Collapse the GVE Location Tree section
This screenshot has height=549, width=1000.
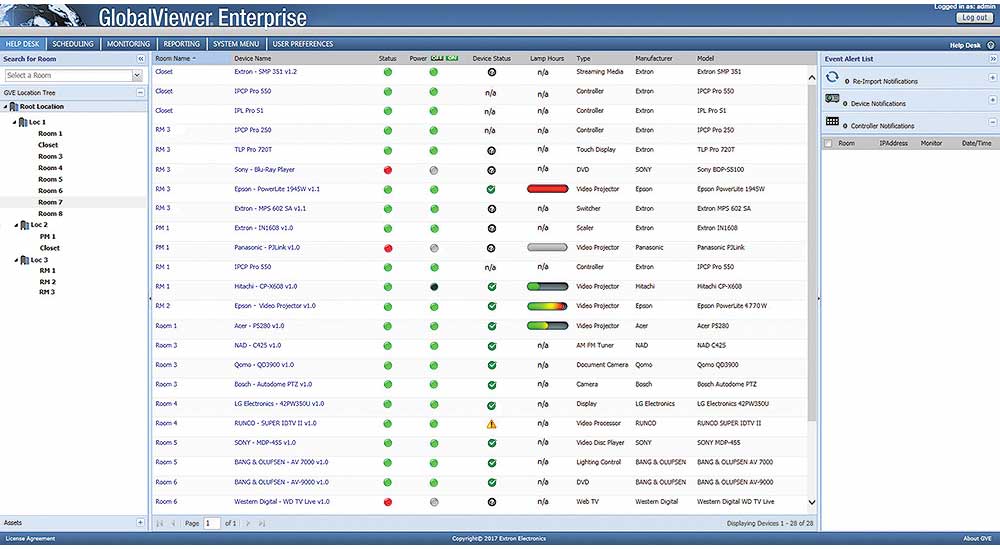pos(140,92)
